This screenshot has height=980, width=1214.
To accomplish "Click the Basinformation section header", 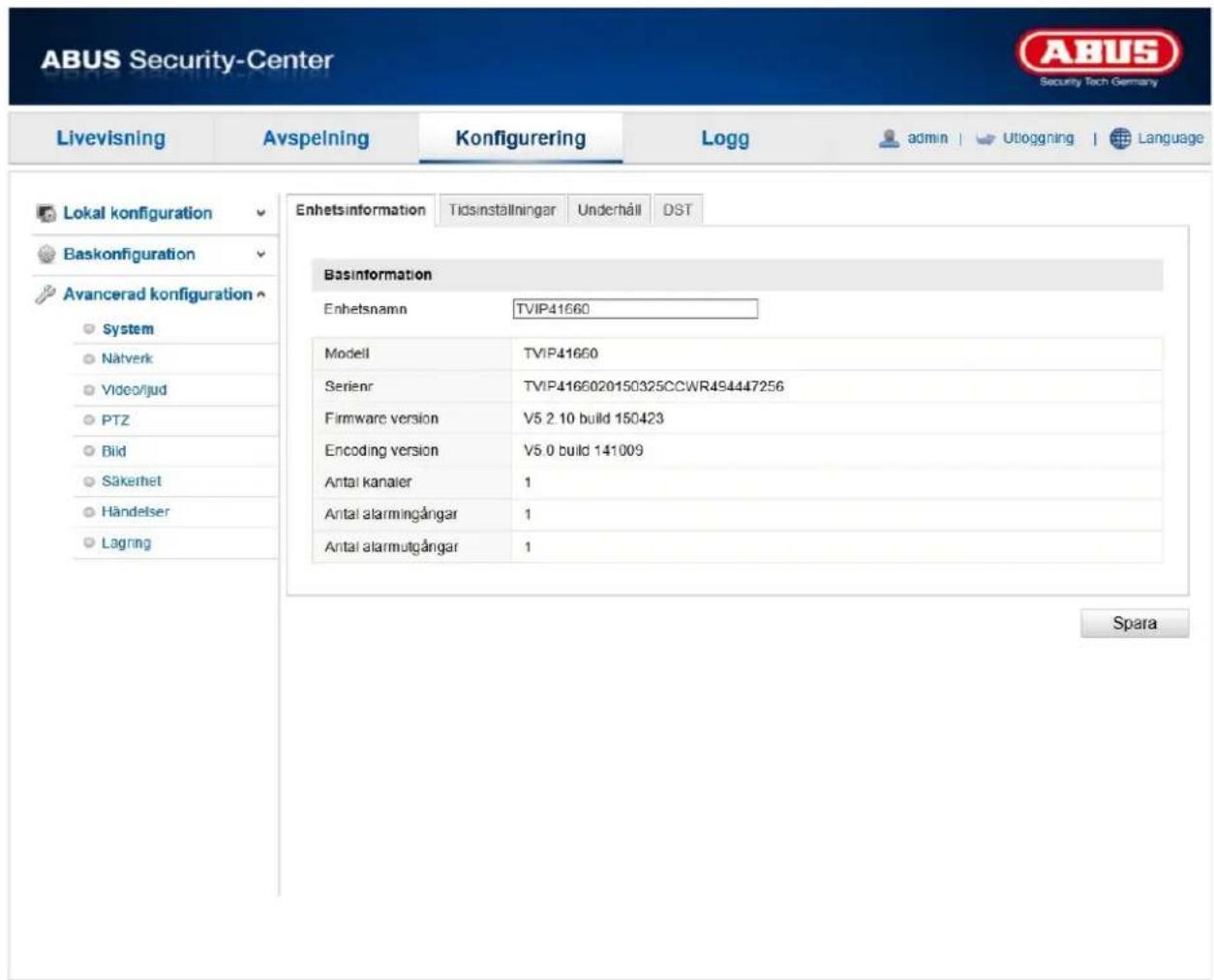I will [737, 275].
